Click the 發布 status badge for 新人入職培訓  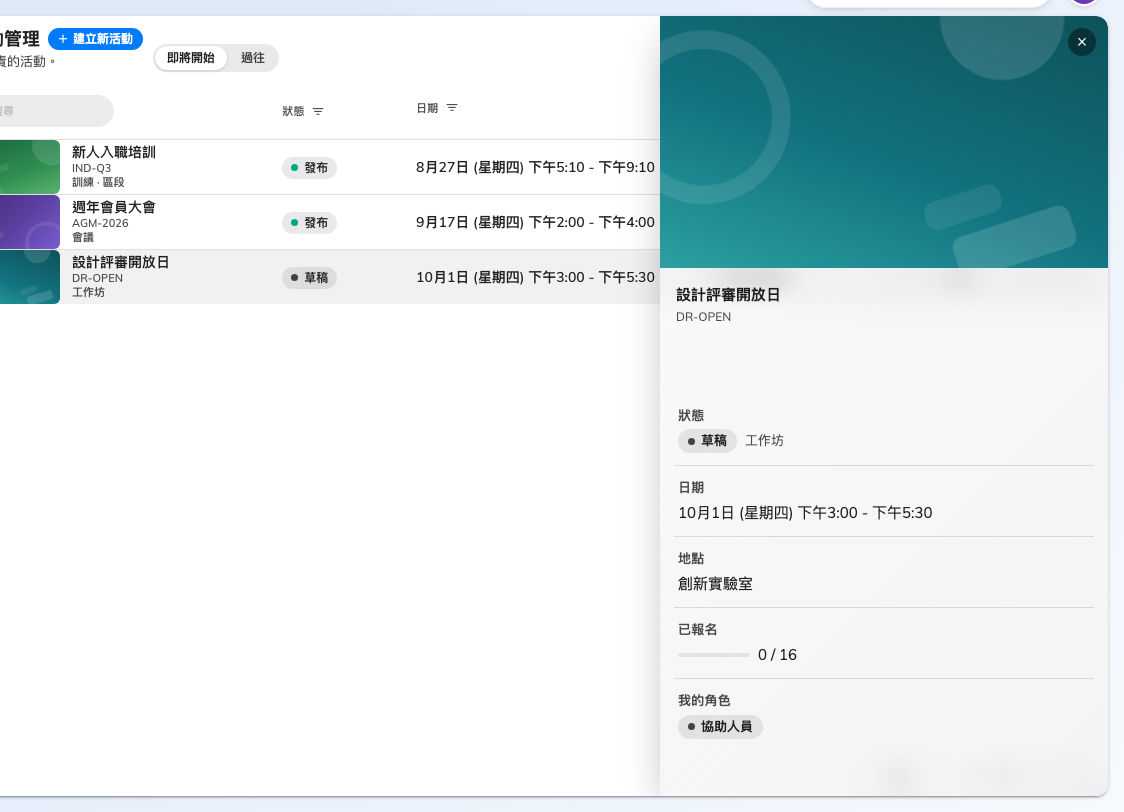[309, 168]
